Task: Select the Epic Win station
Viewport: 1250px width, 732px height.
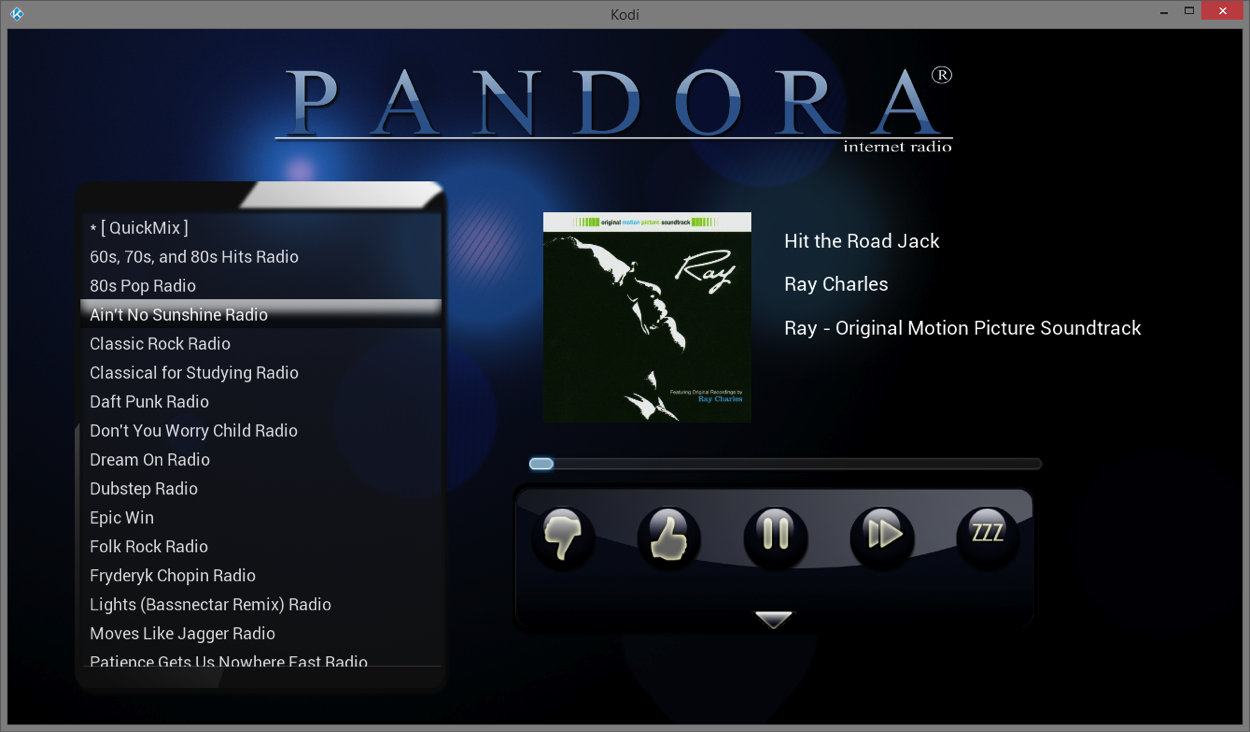Action: click(x=260, y=517)
